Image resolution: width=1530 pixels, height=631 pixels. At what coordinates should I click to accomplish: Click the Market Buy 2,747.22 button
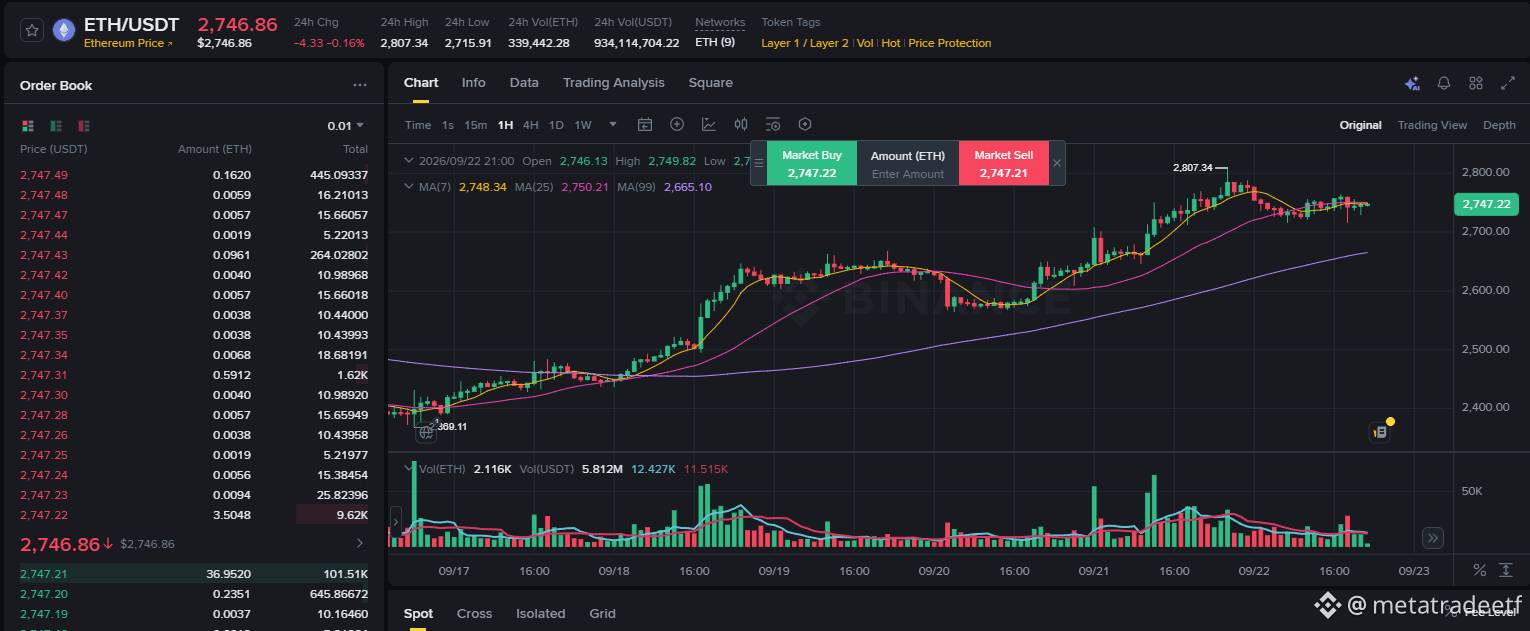click(812, 164)
